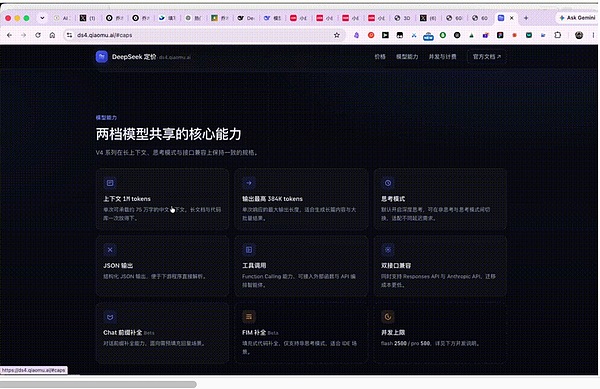The height and width of the screenshot is (389, 600).
Task: Click the heading 两档模型共享的核心能力
Action: (x=168, y=134)
